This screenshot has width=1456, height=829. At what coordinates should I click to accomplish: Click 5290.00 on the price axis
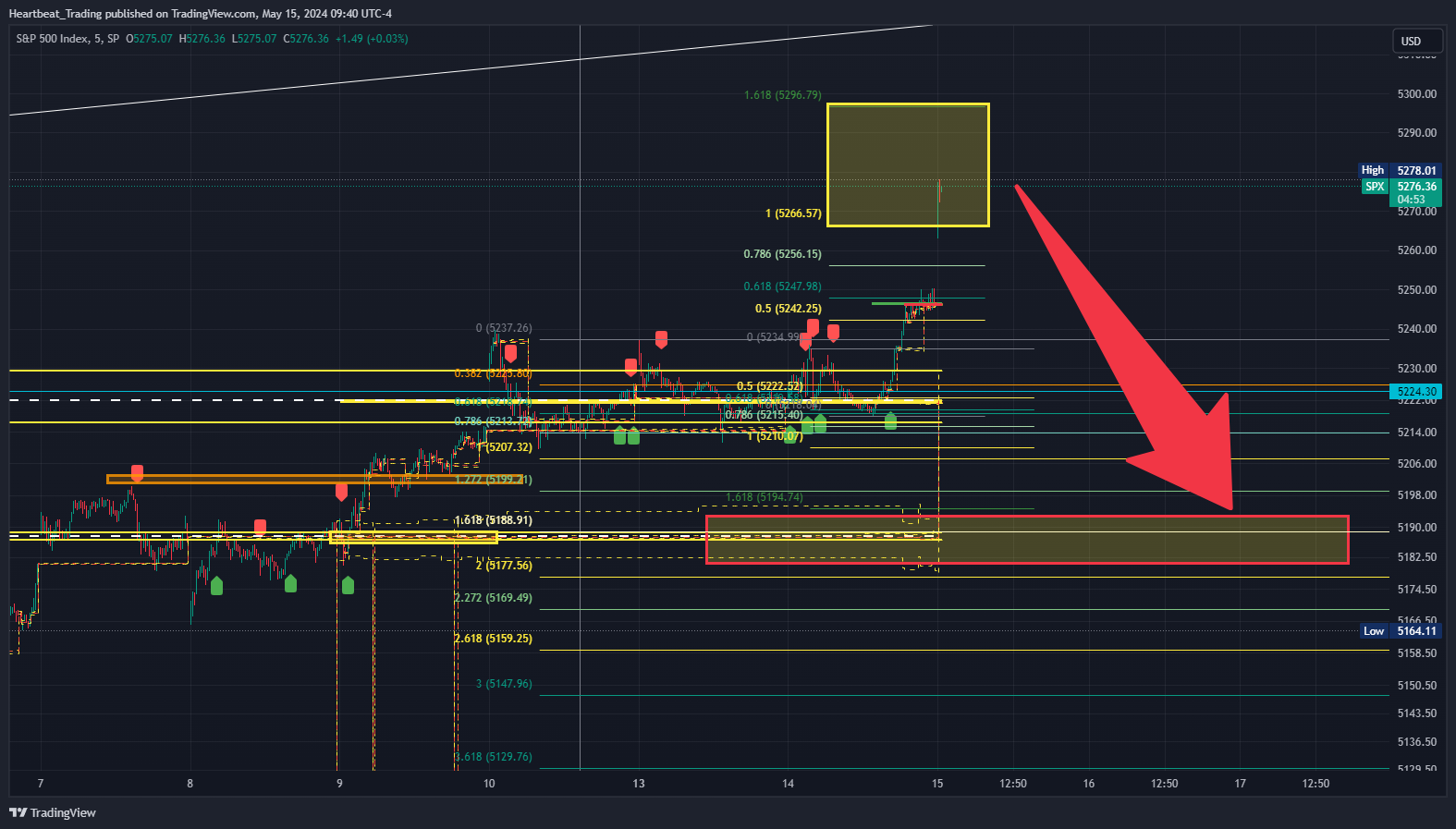tap(1417, 133)
